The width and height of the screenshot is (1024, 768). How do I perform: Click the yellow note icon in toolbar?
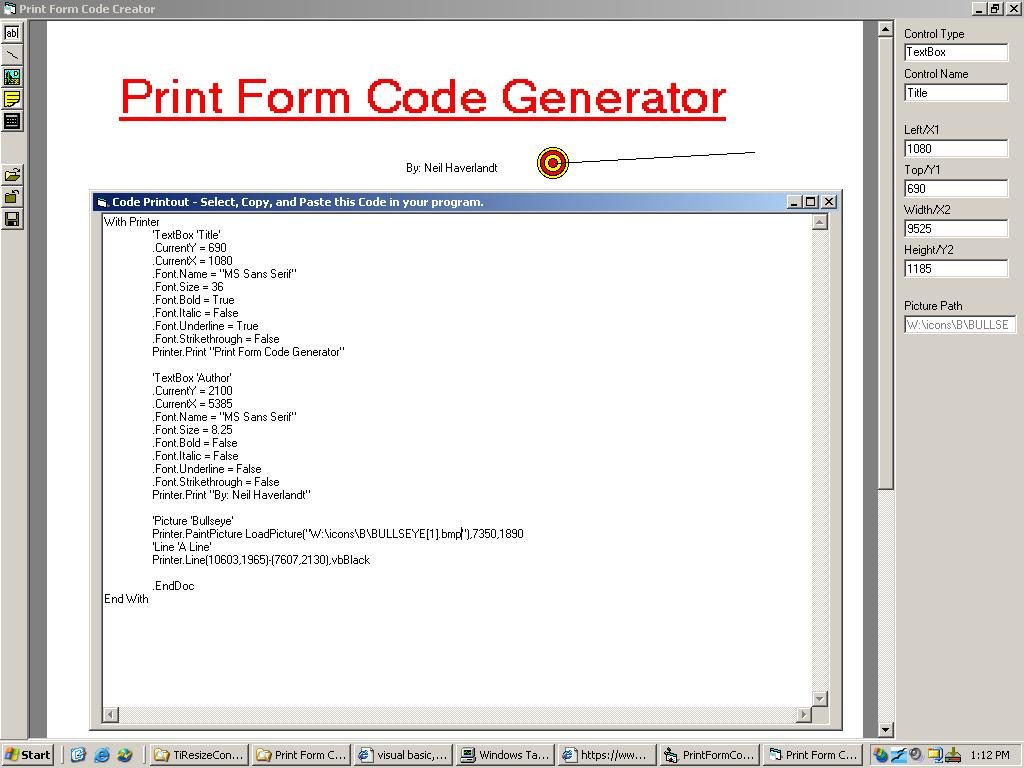pyautogui.click(x=12, y=99)
